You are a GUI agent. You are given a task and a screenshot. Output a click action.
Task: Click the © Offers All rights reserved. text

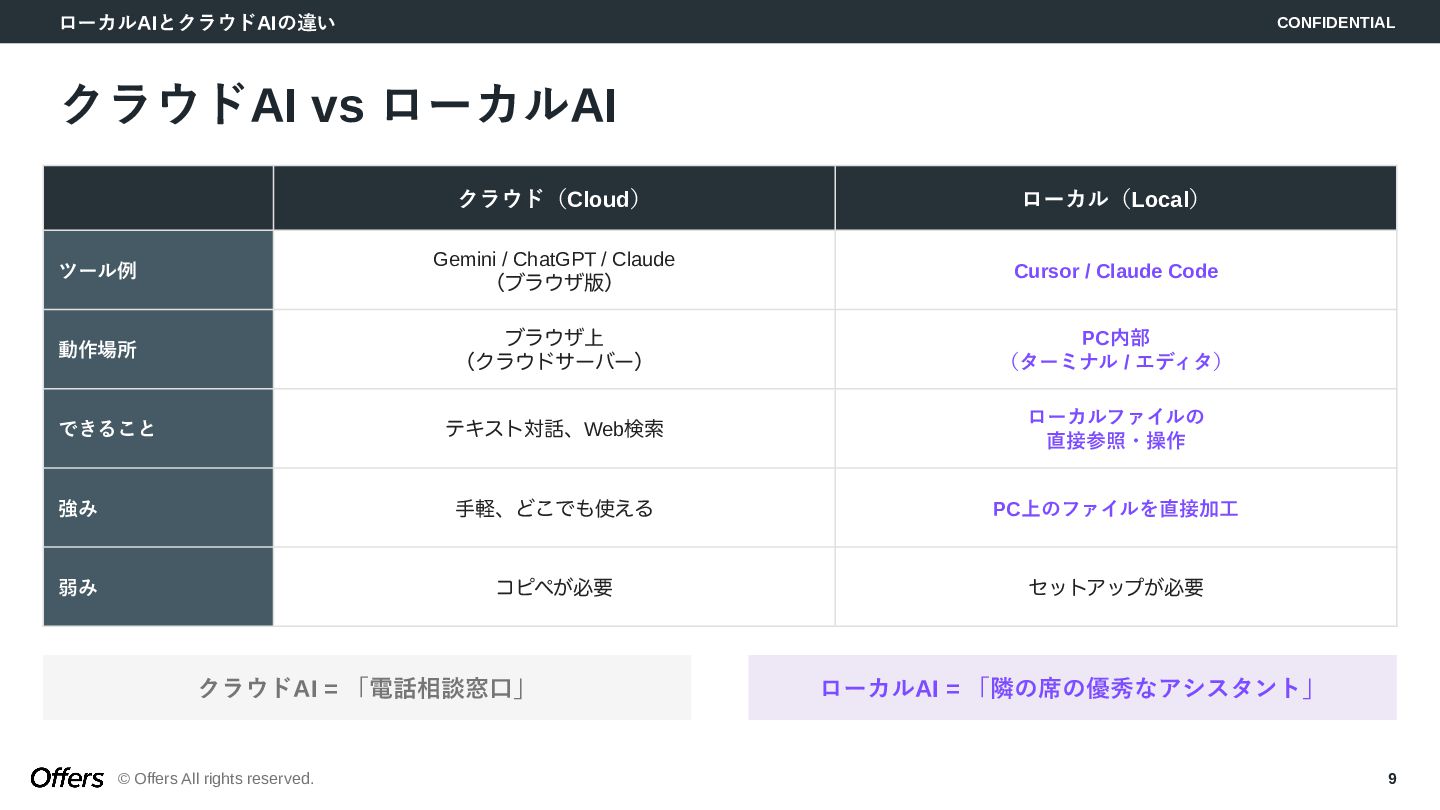pyautogui.click(x=216, y=778)
